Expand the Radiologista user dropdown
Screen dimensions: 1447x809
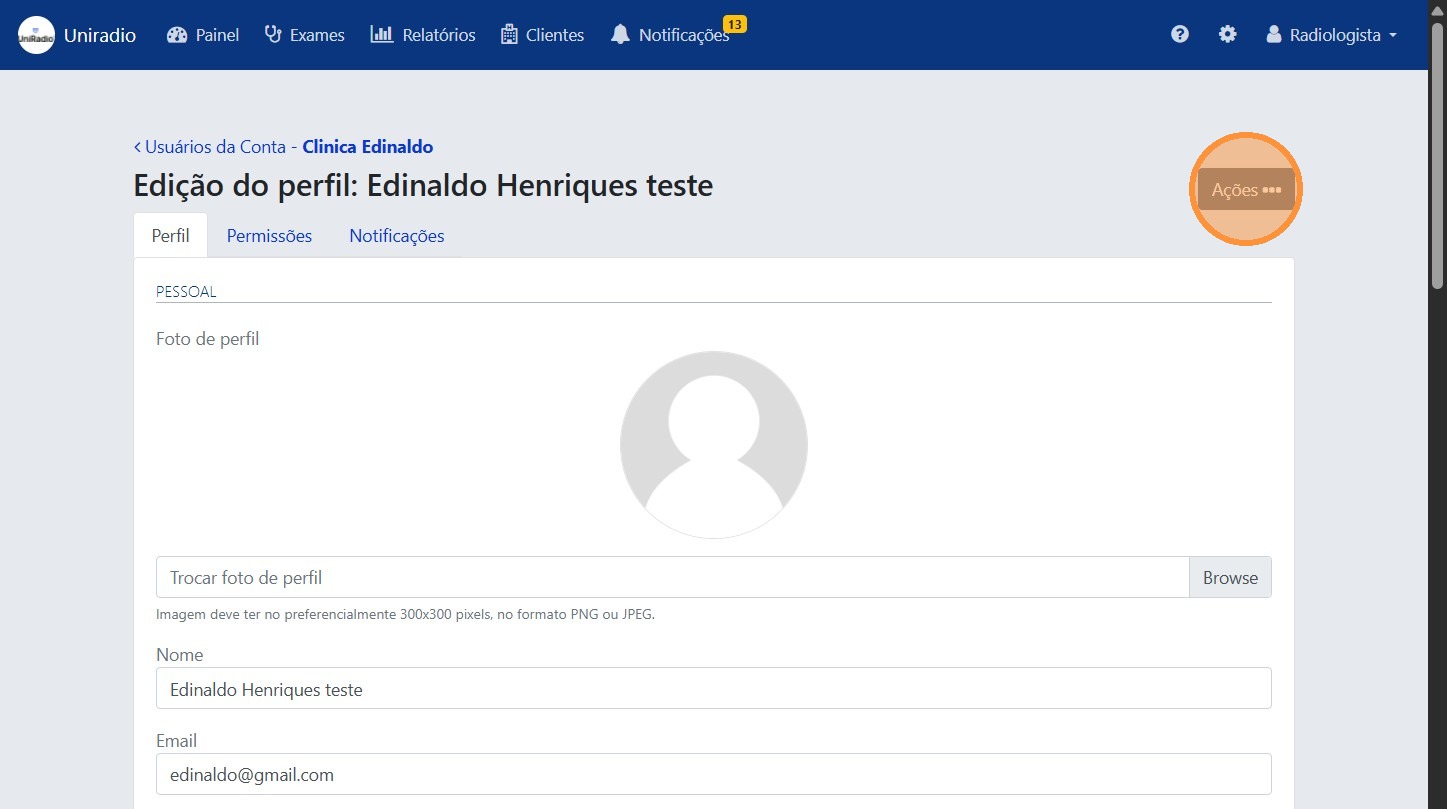[x=1331, y=35]
